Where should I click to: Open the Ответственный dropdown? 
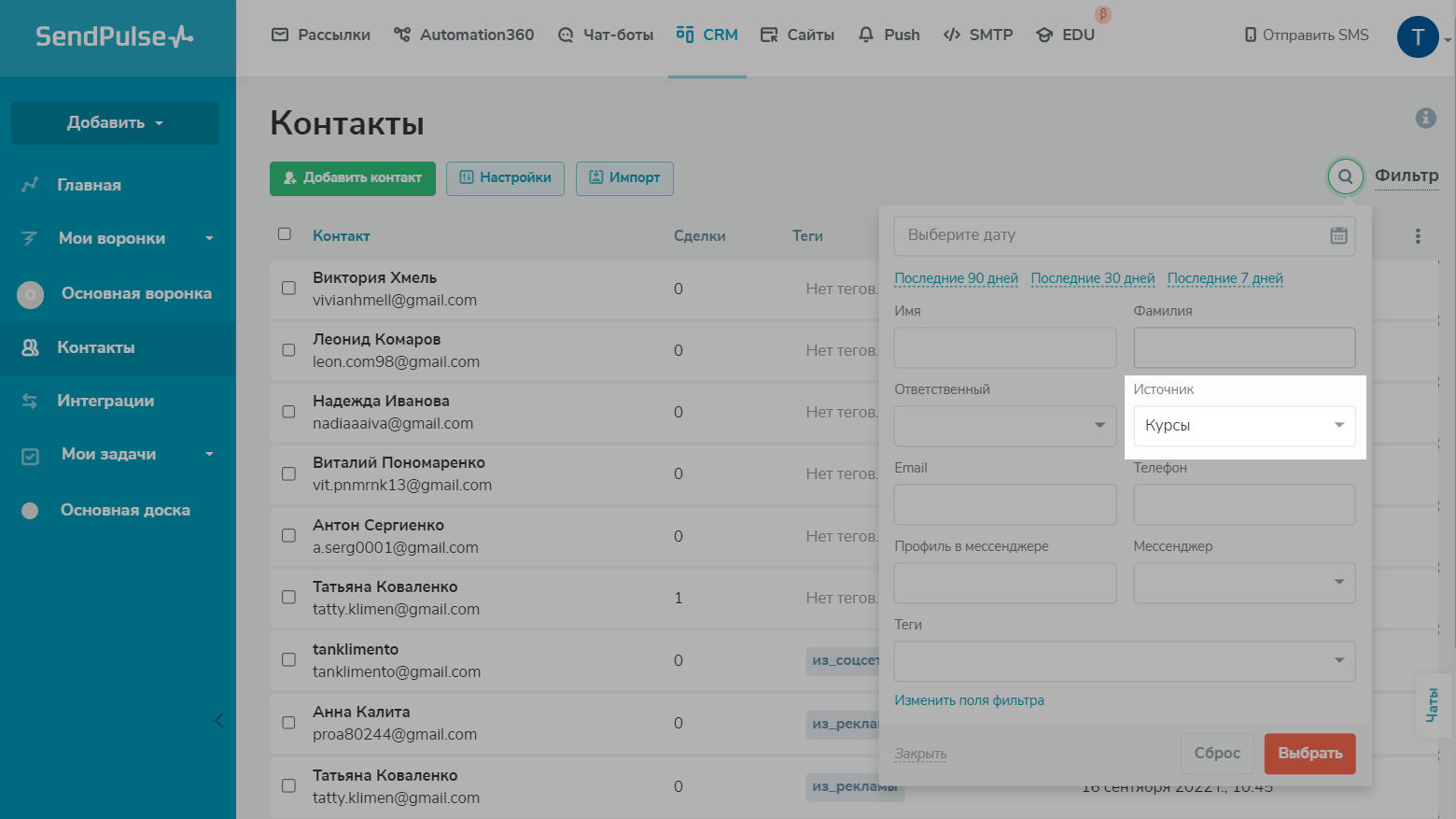1004,426
